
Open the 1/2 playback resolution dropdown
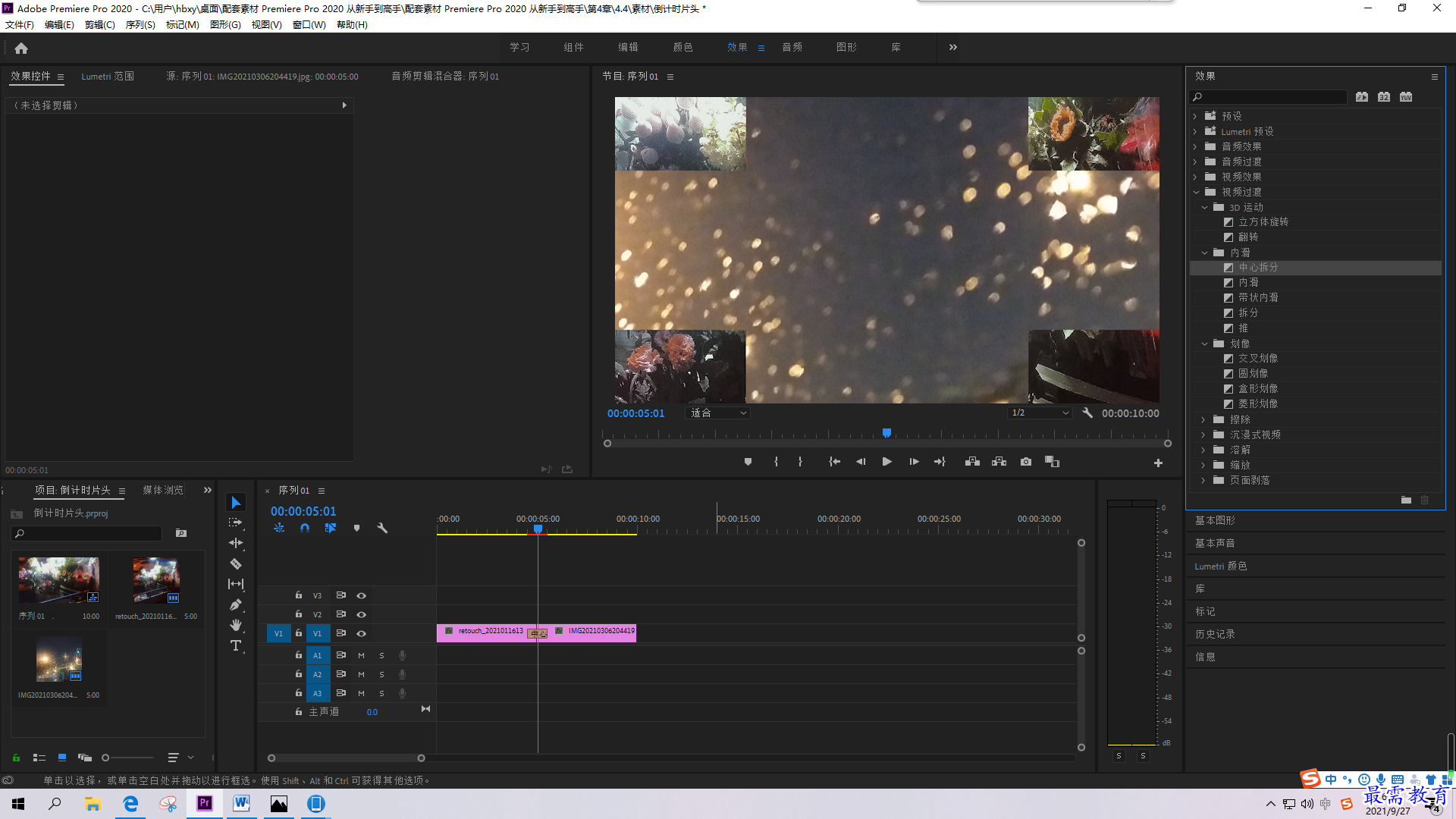(x=1040, y=413)
